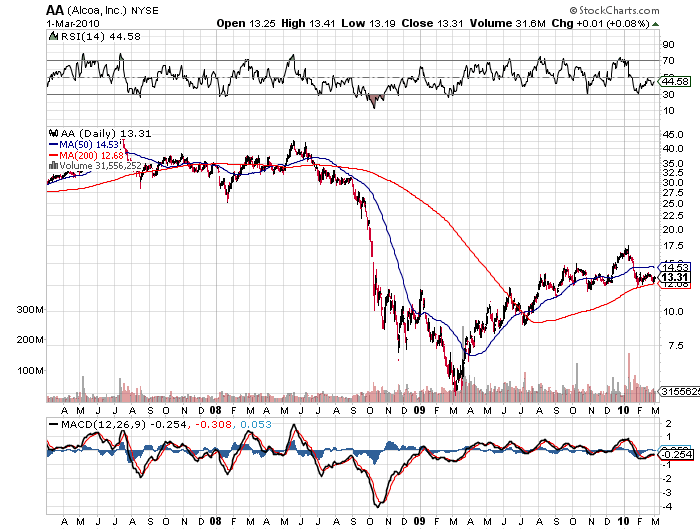Click the candlestick icon before AA (Daily)
This screenshot has height=530, width=700.
pos(54,133)
